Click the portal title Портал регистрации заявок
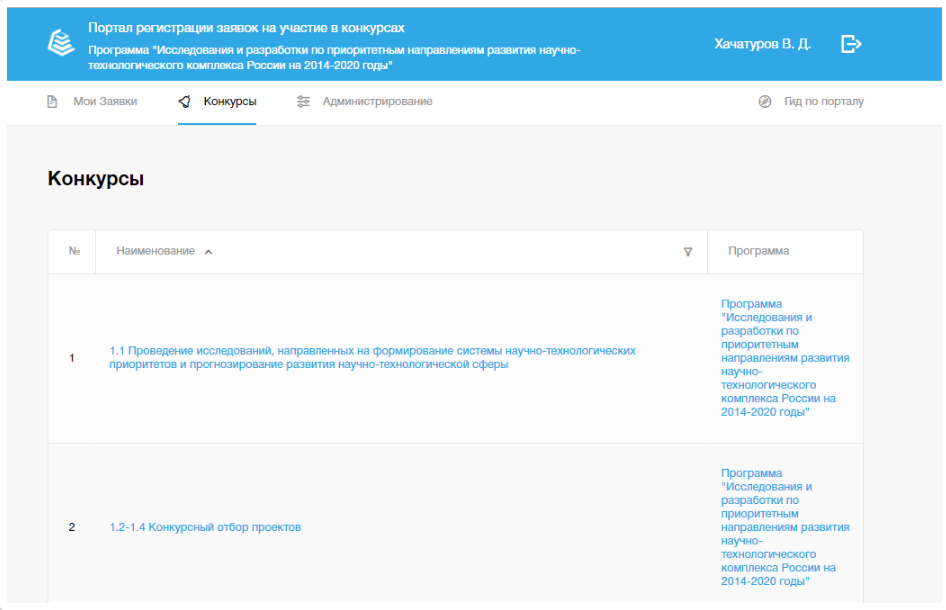 coord(246,28)
